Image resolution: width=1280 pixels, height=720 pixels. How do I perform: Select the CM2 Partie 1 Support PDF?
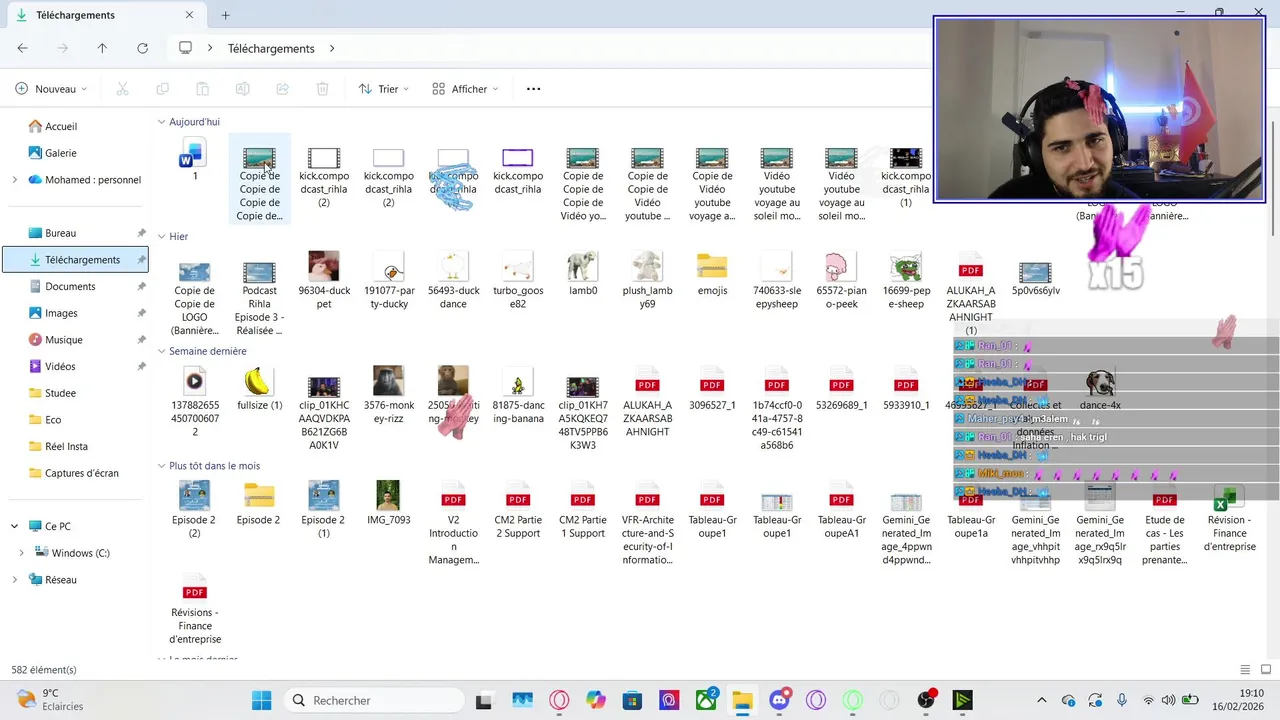(583, 510)
